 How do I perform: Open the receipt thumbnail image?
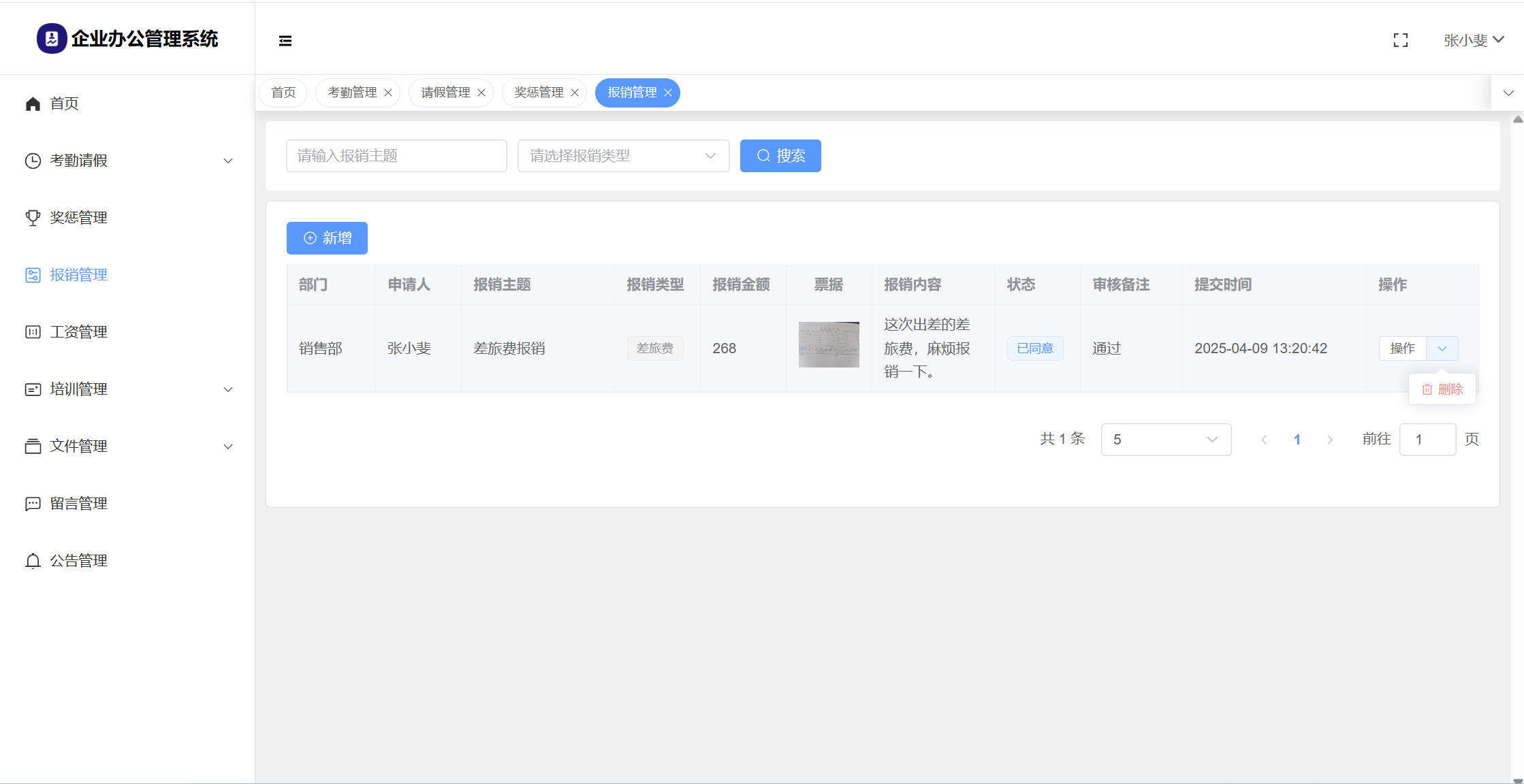(829, 345)
